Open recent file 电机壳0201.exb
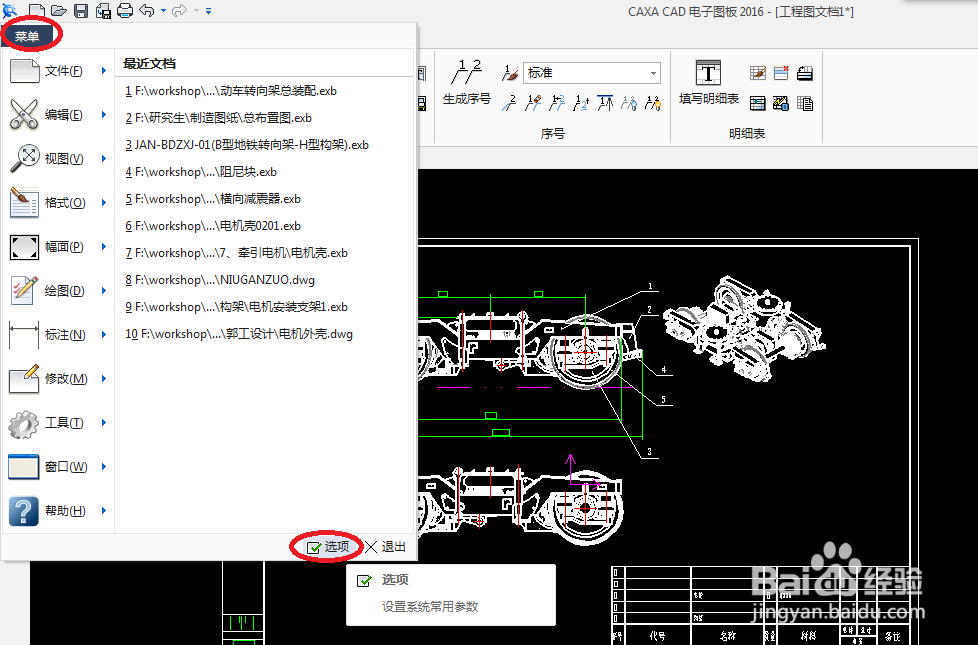 pyautogui.click(x=213, y=226)
